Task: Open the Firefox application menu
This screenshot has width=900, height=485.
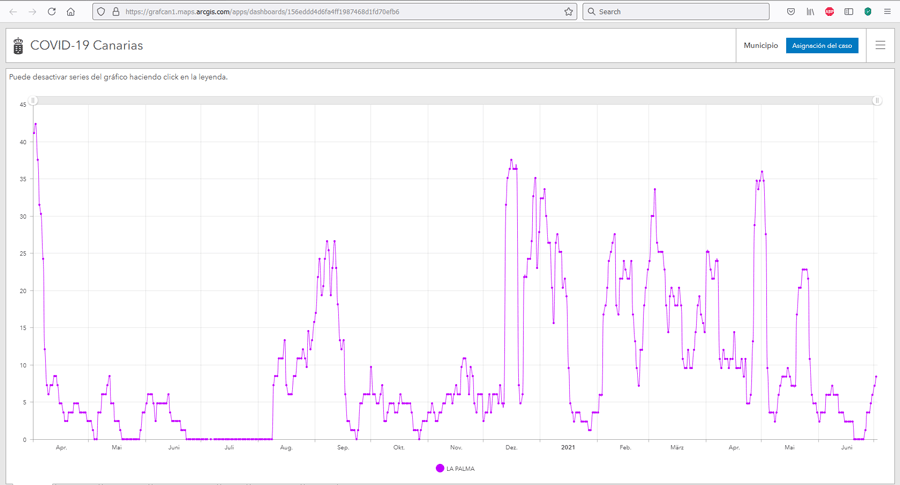Action: point(887,12)
